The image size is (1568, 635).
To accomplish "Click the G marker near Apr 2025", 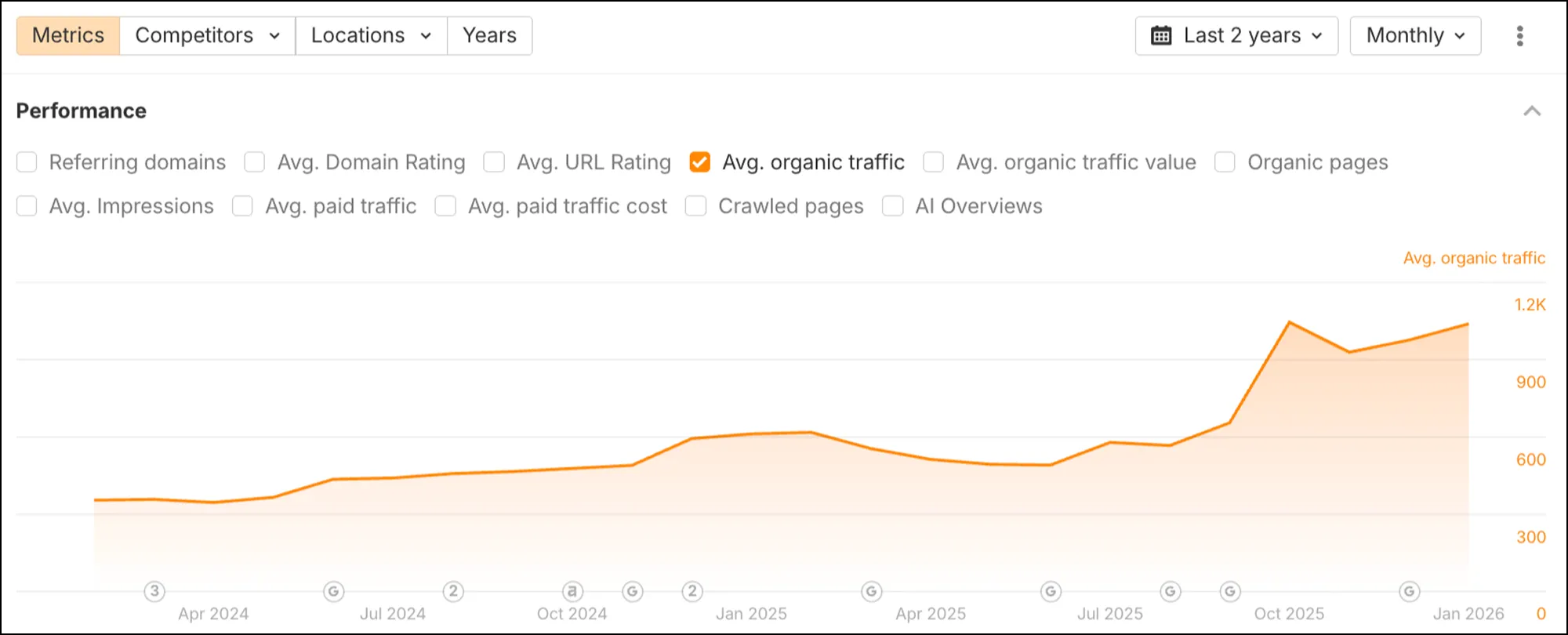I will pos(871,592).
